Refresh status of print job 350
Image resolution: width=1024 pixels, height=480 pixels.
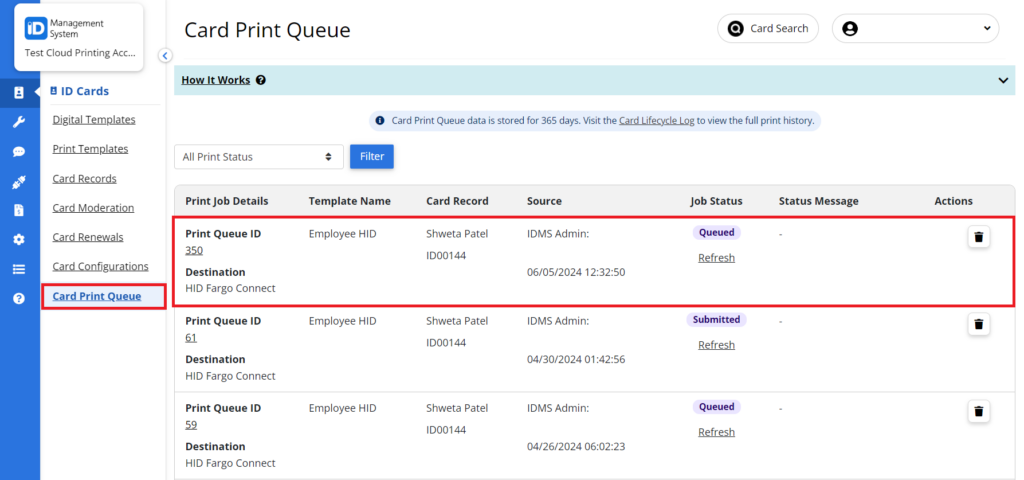(x=716, y=258)
